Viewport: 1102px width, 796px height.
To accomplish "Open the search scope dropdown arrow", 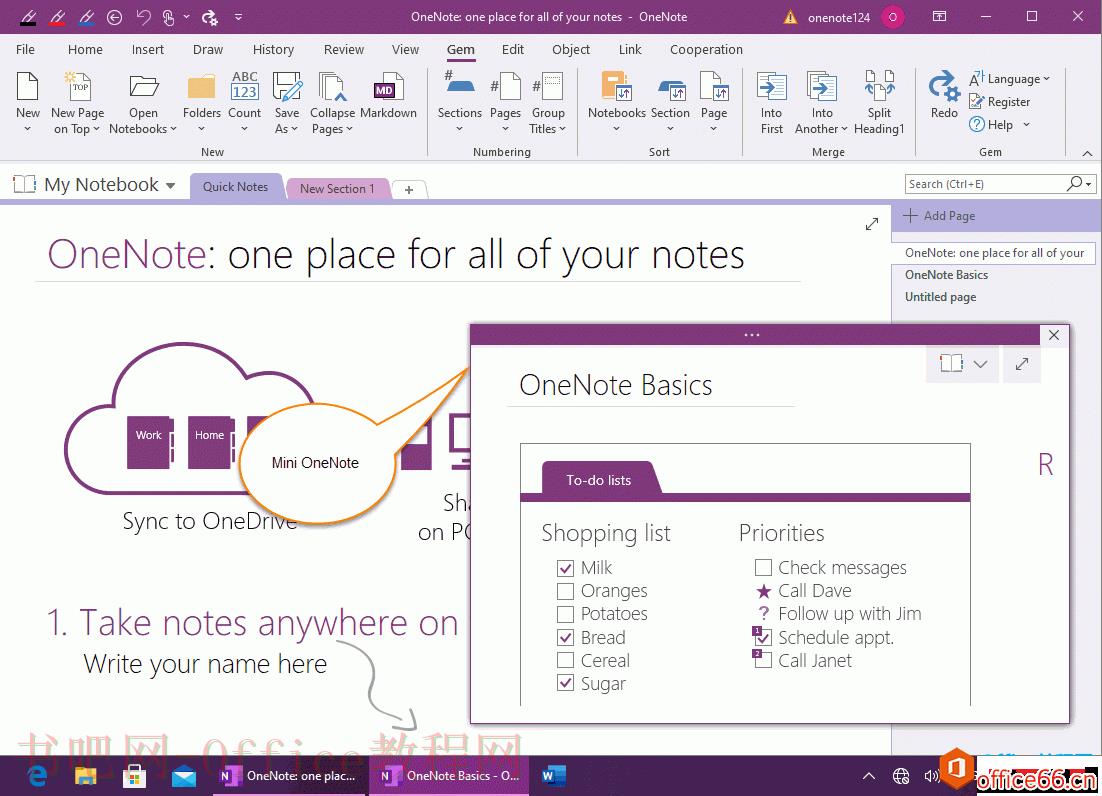I will point(1089,184).
